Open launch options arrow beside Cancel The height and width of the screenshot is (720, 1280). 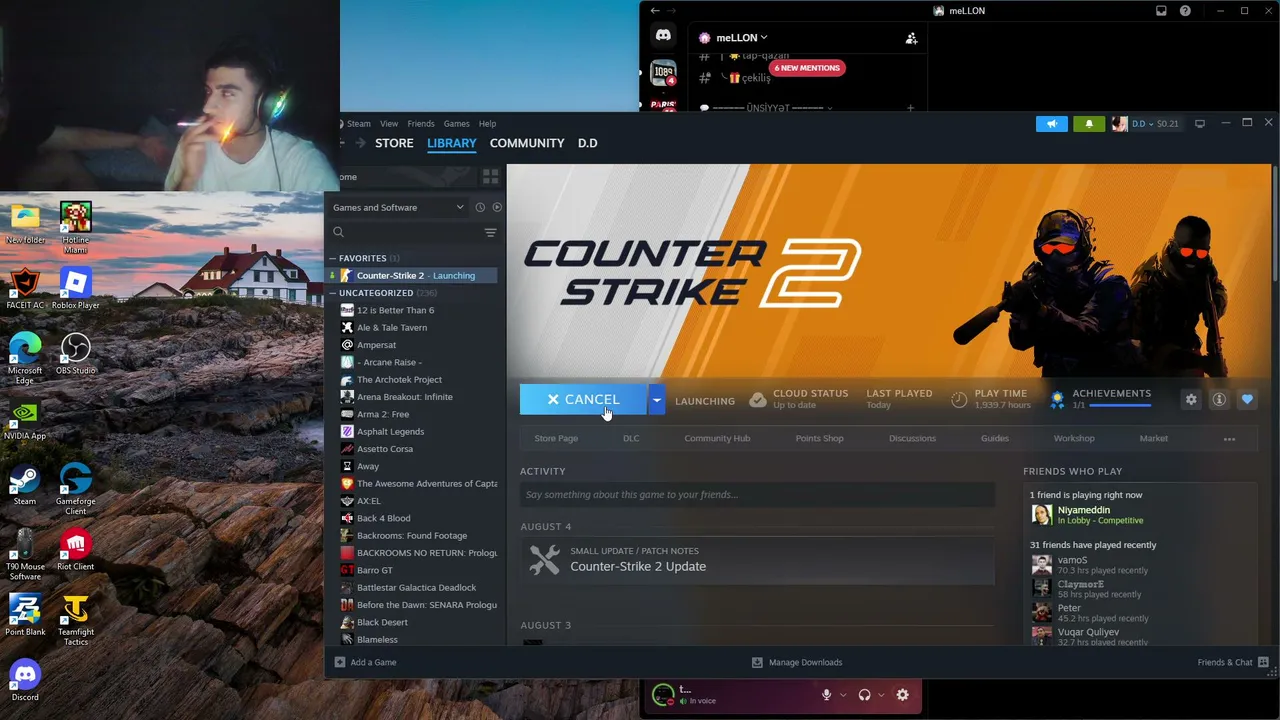pos(656,400)
